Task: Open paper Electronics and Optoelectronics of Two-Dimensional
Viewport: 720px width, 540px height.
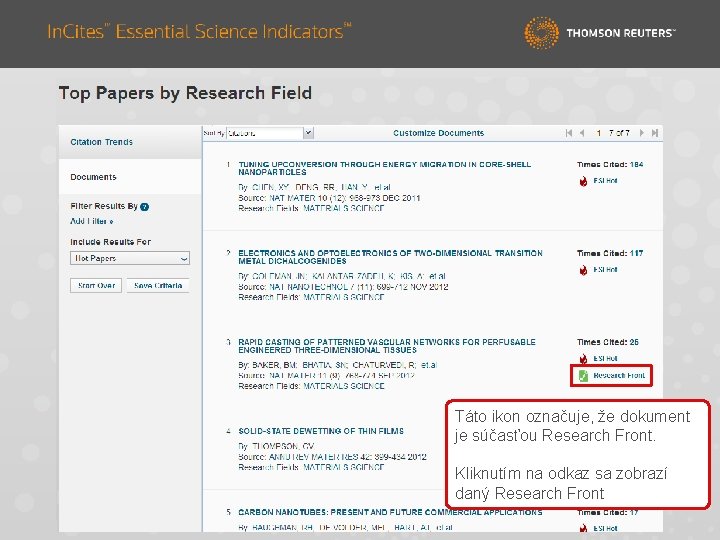Action: click(390, 257)
